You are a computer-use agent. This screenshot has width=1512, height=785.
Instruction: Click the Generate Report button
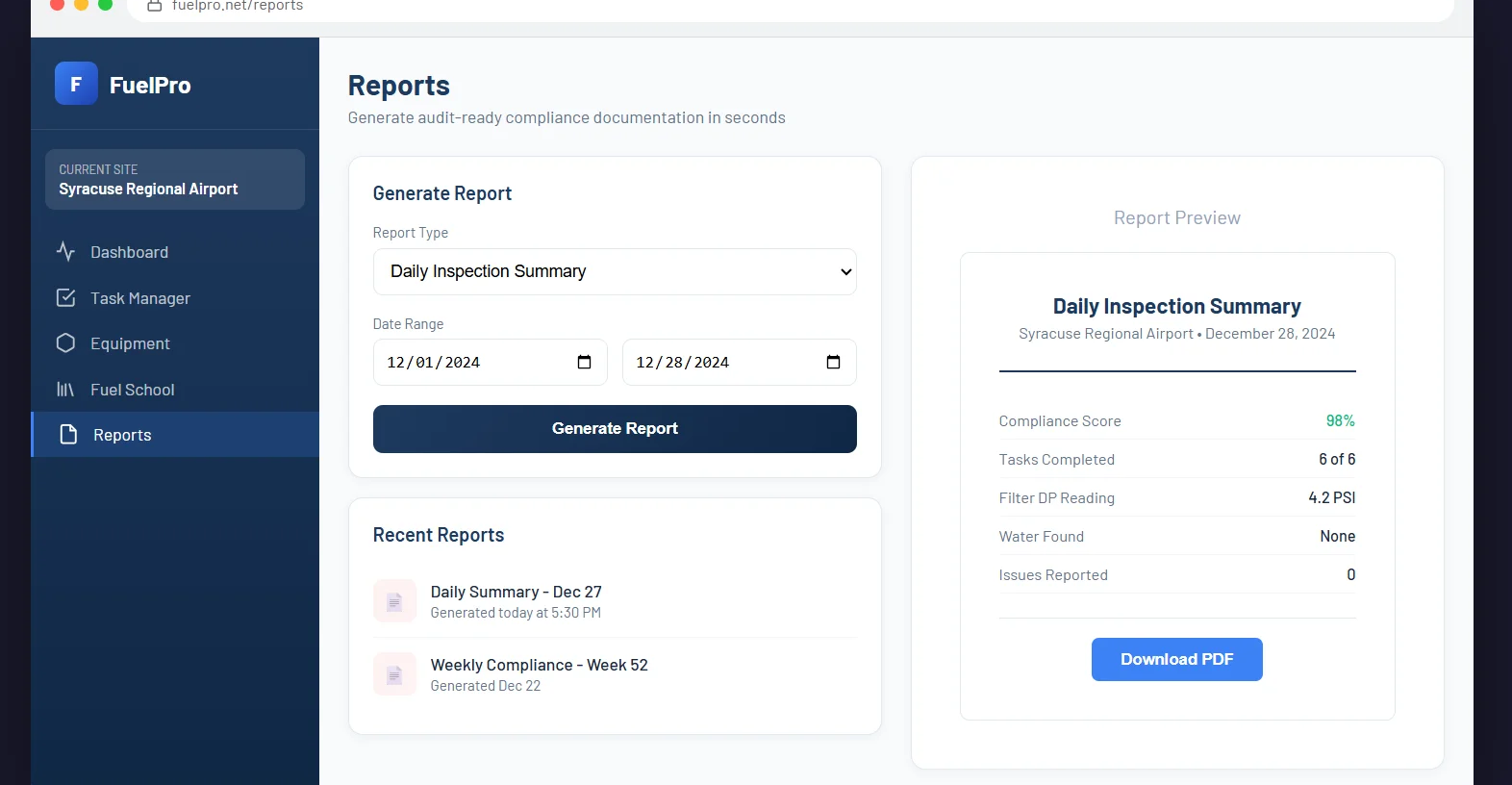click(x=615, y=429)
